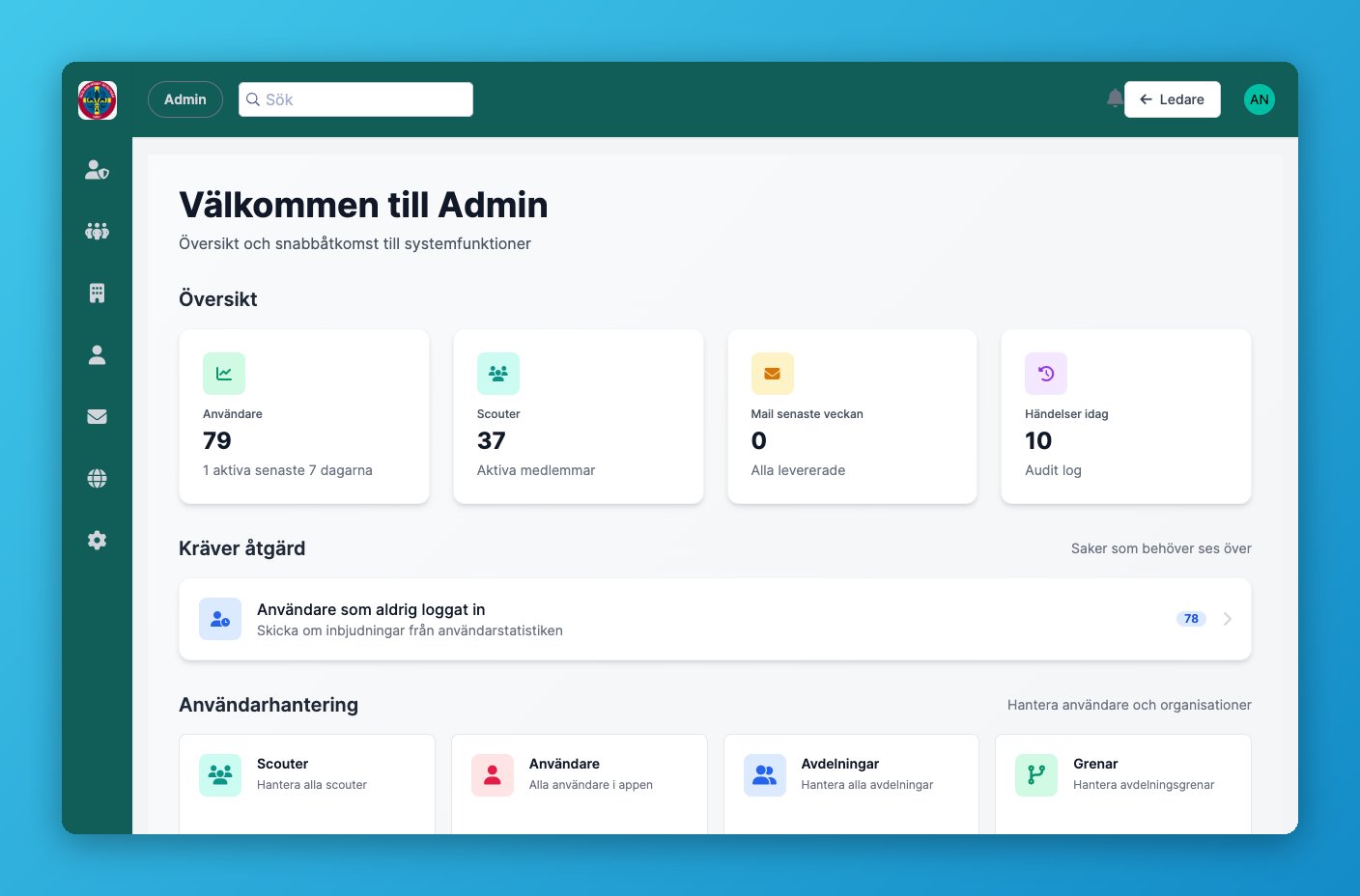The width and height of the screenshot is (1360, 896).
Task: Click 'Aktiva medlemmar' text
Action: pos(536,470)
